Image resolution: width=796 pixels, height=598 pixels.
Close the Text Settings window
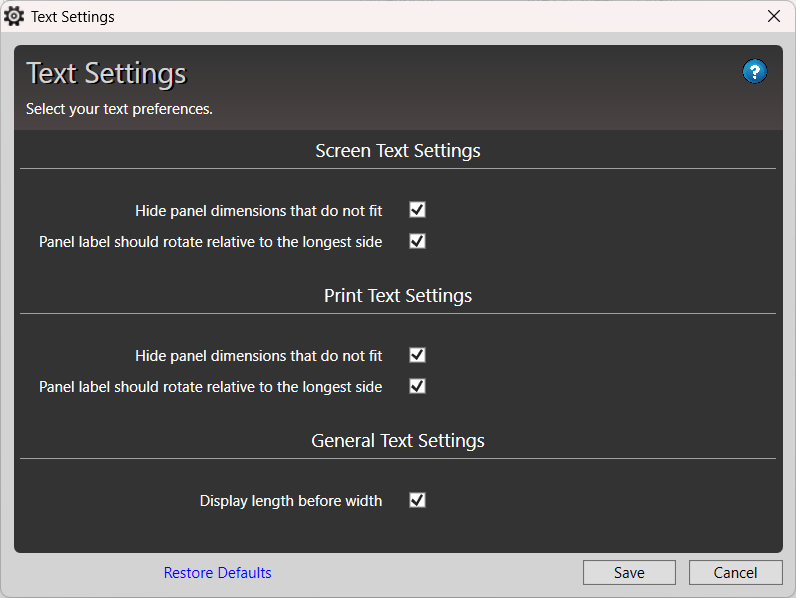pyautogui.click(x=773, y=16)
